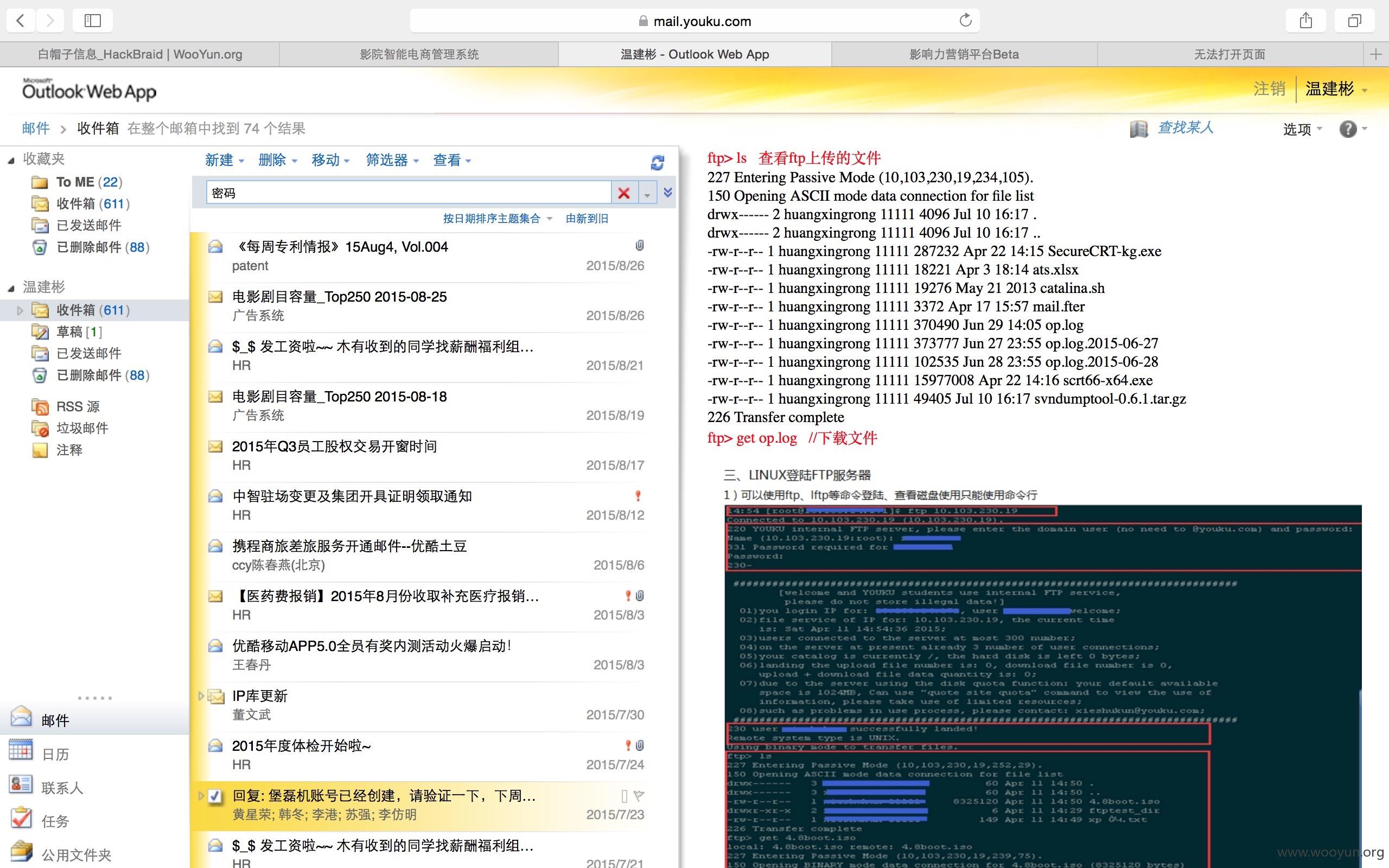Switch to 联系人 contacts module
1389x868 pixels.
pos(94,787)
